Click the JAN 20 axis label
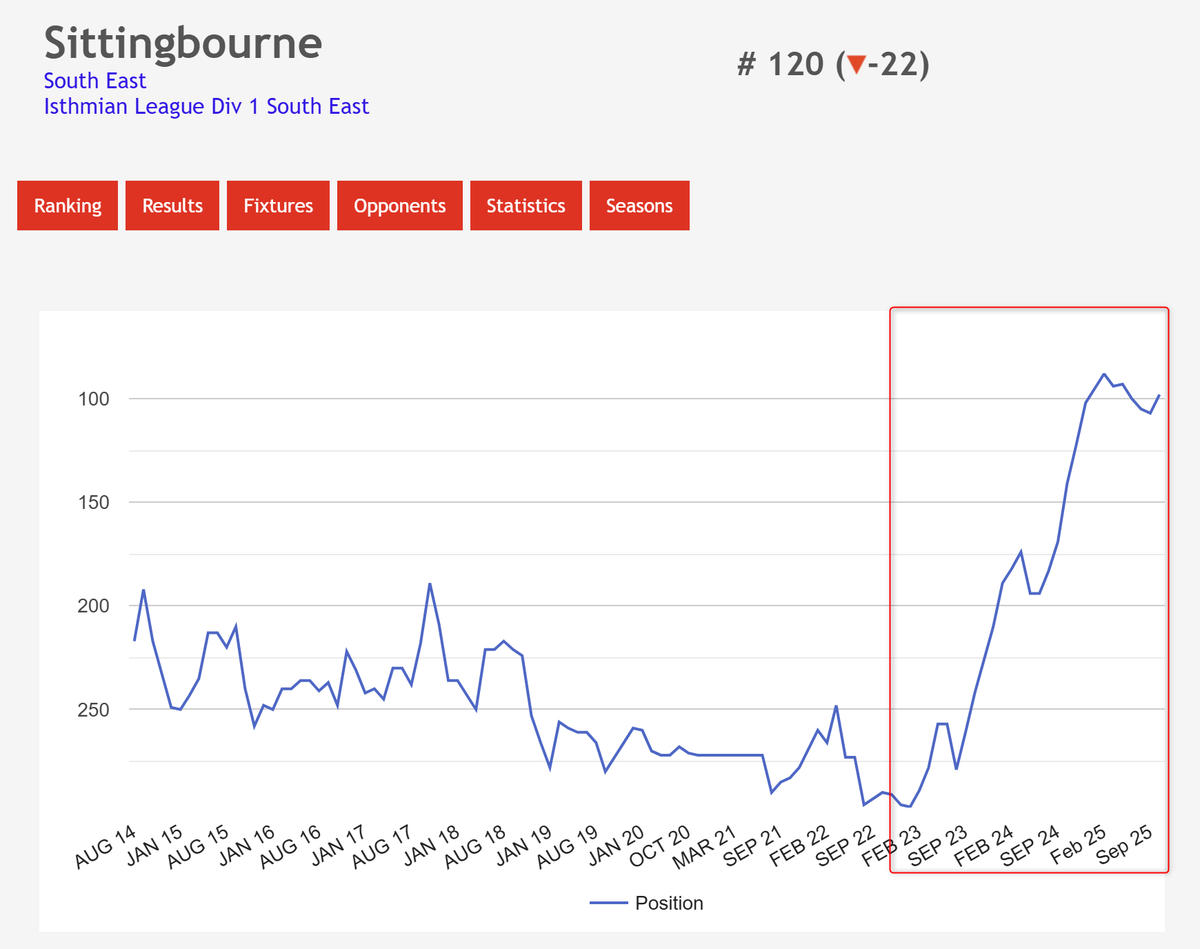The width and height of the screenshot is (1200, 949). pyautogui.click(x=614, y=845)
